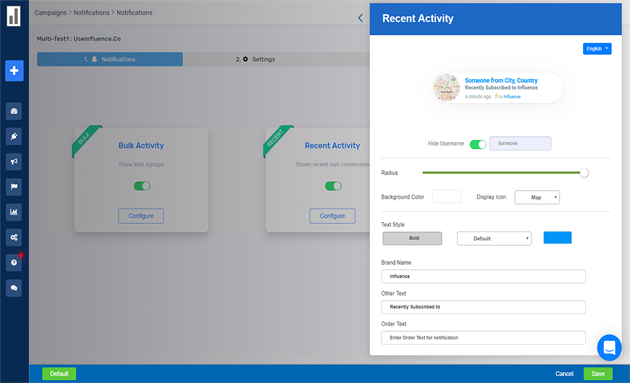Open the gears settings sidebar icon
This screenshot has height=383, width=630.
click(14, 238)
